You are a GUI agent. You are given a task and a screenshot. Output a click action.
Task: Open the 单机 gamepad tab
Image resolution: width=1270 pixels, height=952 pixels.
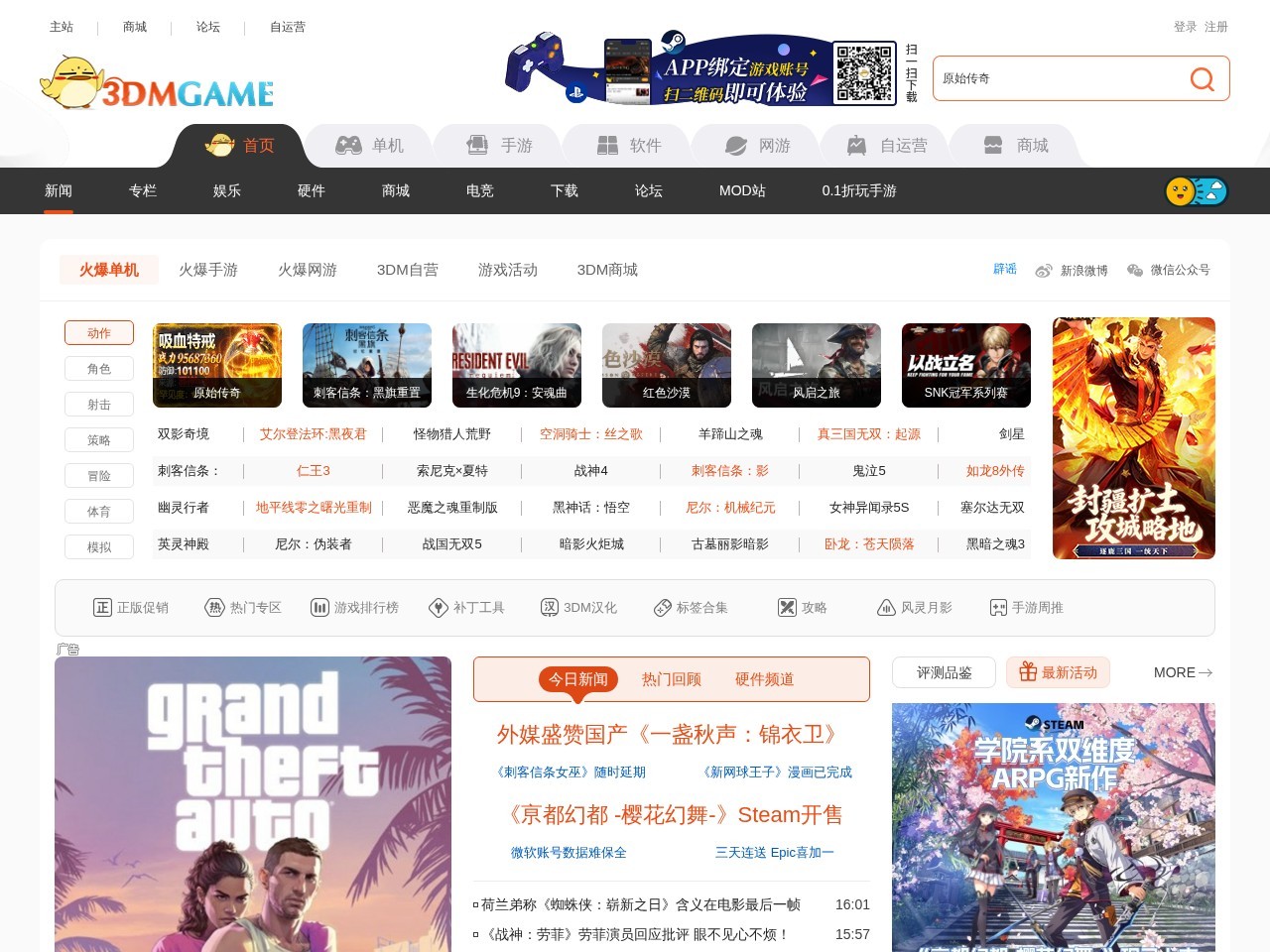coord(369,146)
